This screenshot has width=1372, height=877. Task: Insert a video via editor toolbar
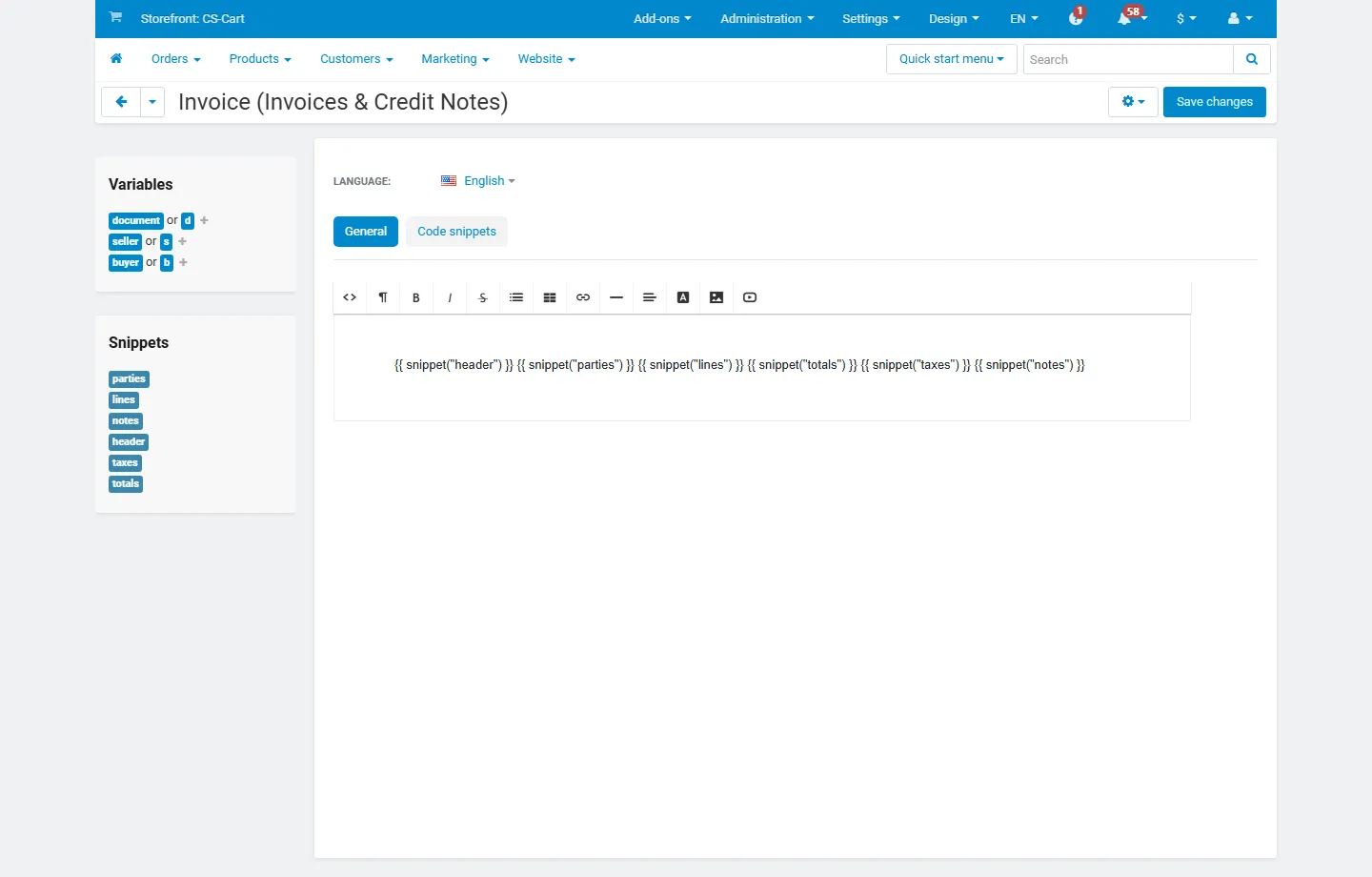point(750,297)
